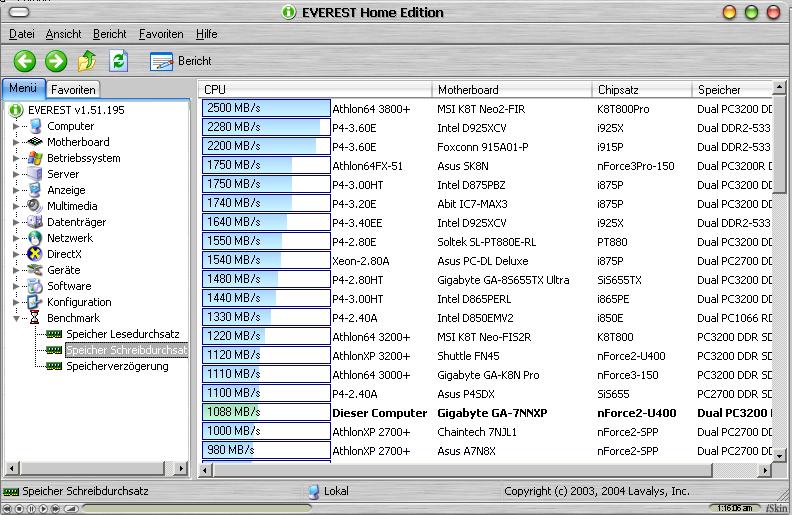The height and width of the screenshot is (515, 792).
Task: Click the nForce3Pro-150 chipset cell
Action: point(635,166)
